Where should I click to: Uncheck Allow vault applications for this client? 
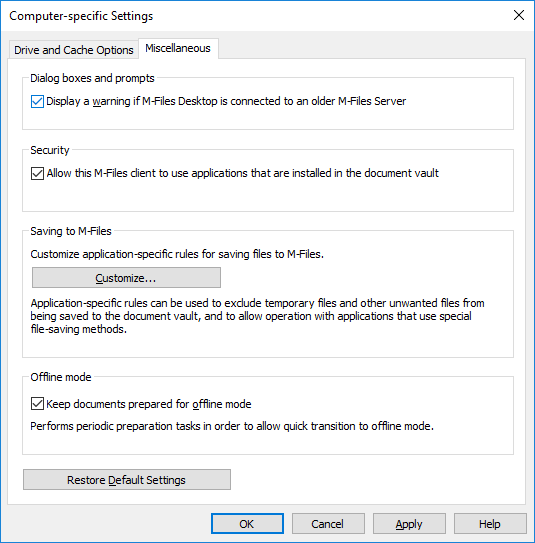coord(37,173)
